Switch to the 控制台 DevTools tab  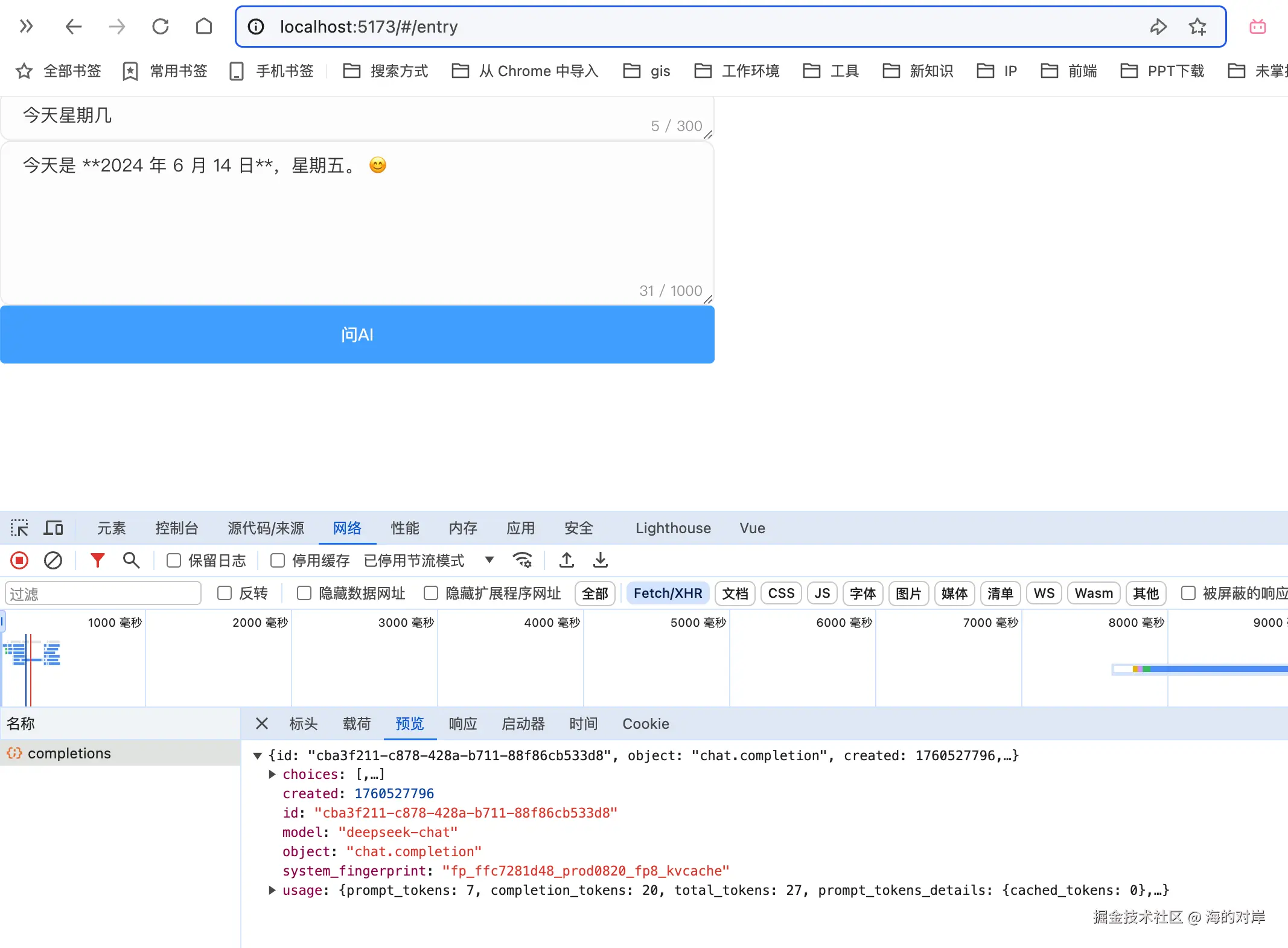click(x=176, y=528)
